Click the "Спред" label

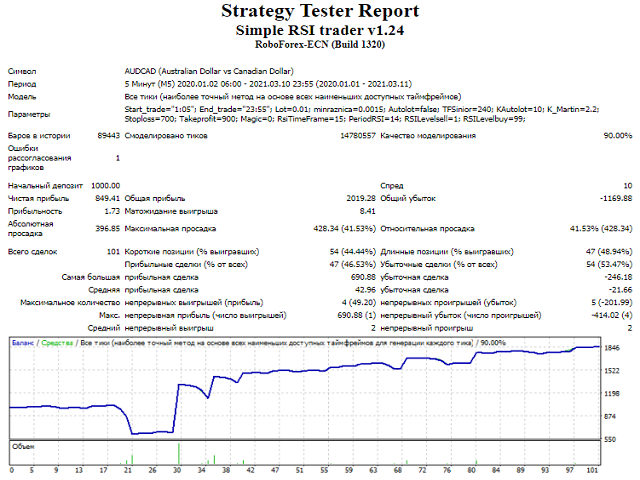pyautogui.click(x=392, y=186)
